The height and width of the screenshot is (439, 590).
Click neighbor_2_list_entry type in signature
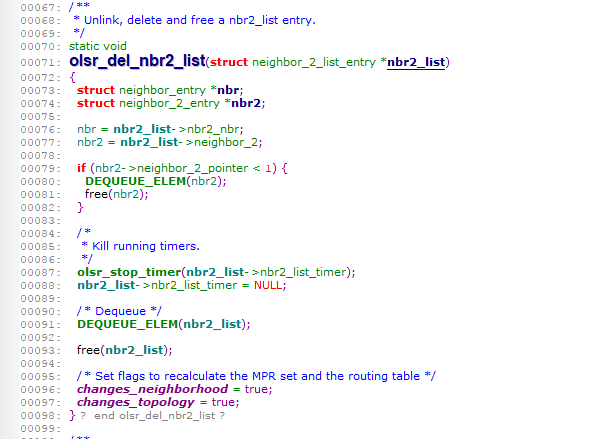point(314,62)
